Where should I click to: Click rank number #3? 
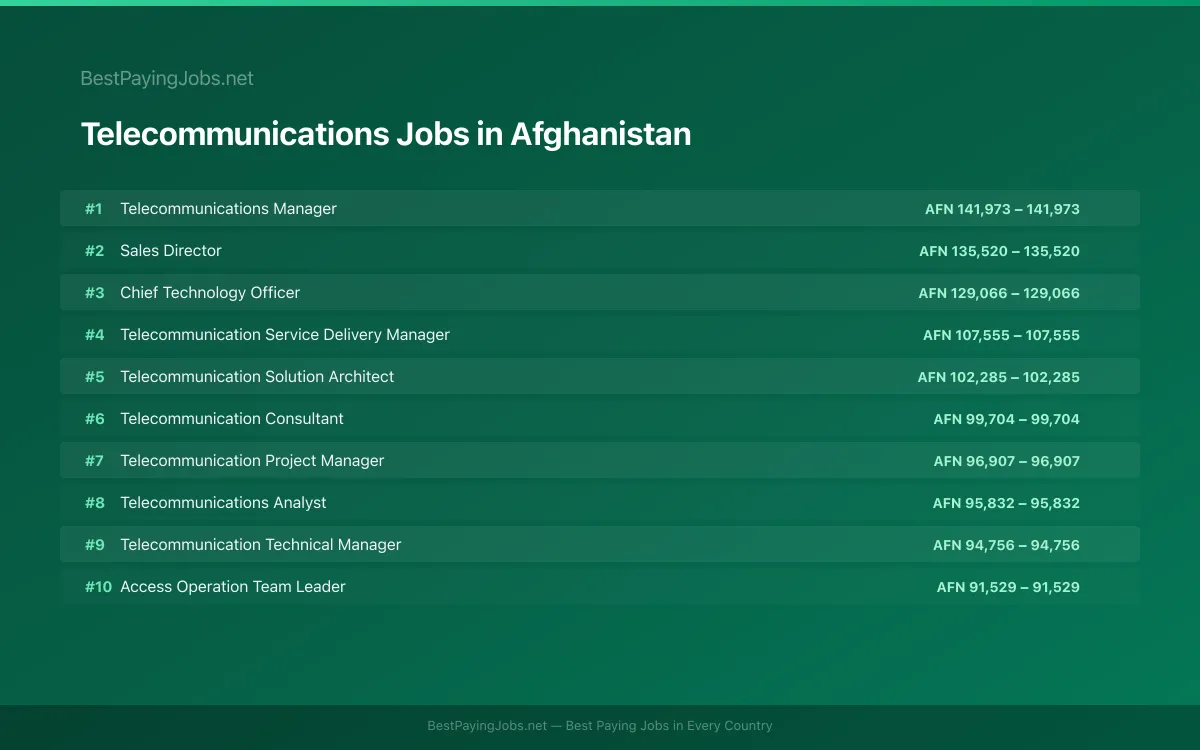pyautogui.click(x=94, y=293)
